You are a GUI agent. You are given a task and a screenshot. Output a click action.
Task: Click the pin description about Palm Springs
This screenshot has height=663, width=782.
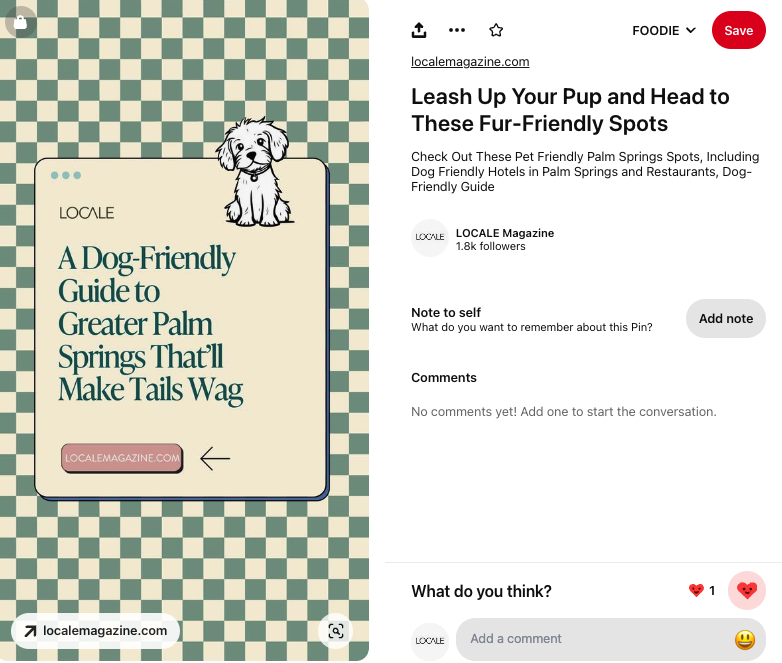click(585, 172)
